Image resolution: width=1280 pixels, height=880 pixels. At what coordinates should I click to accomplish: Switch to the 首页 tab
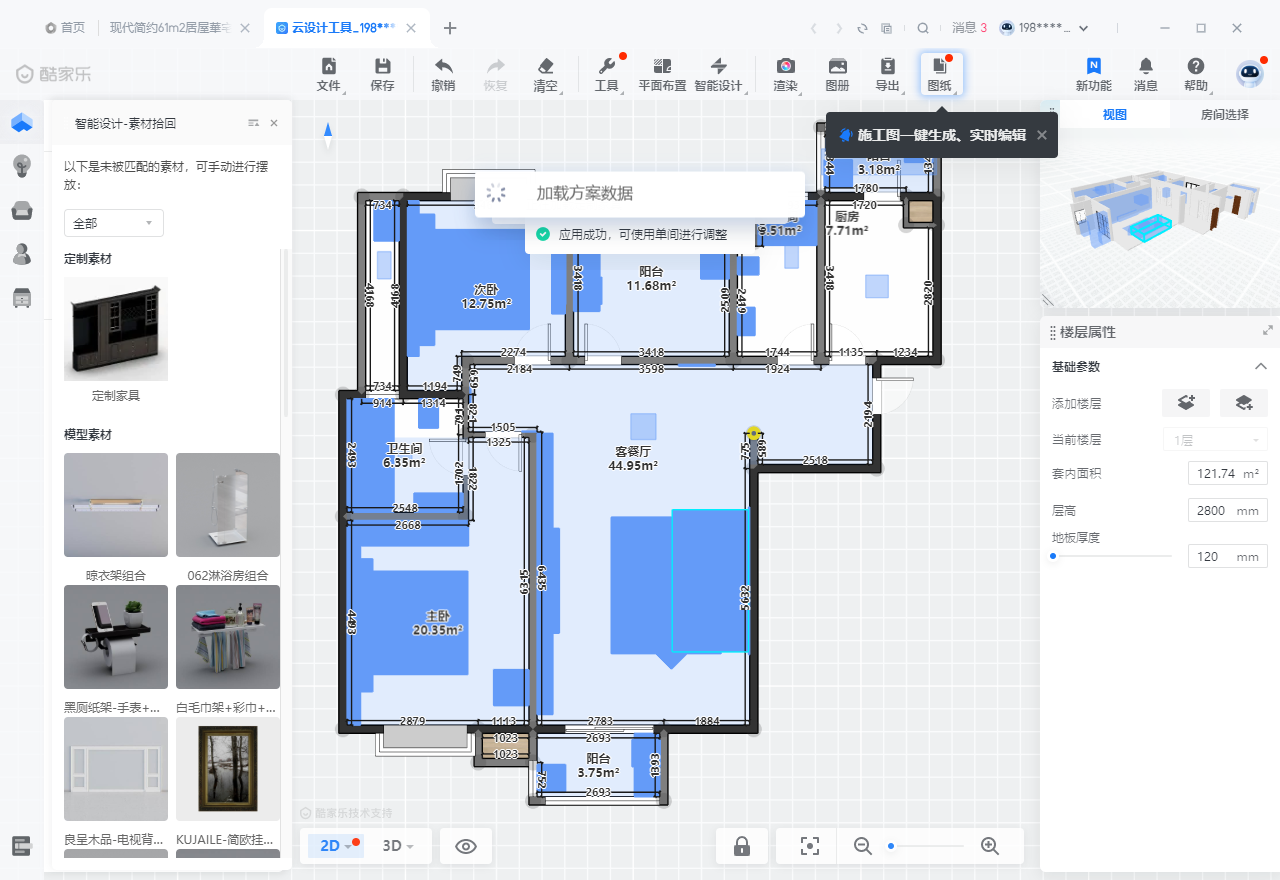click(x=67, y=28)
